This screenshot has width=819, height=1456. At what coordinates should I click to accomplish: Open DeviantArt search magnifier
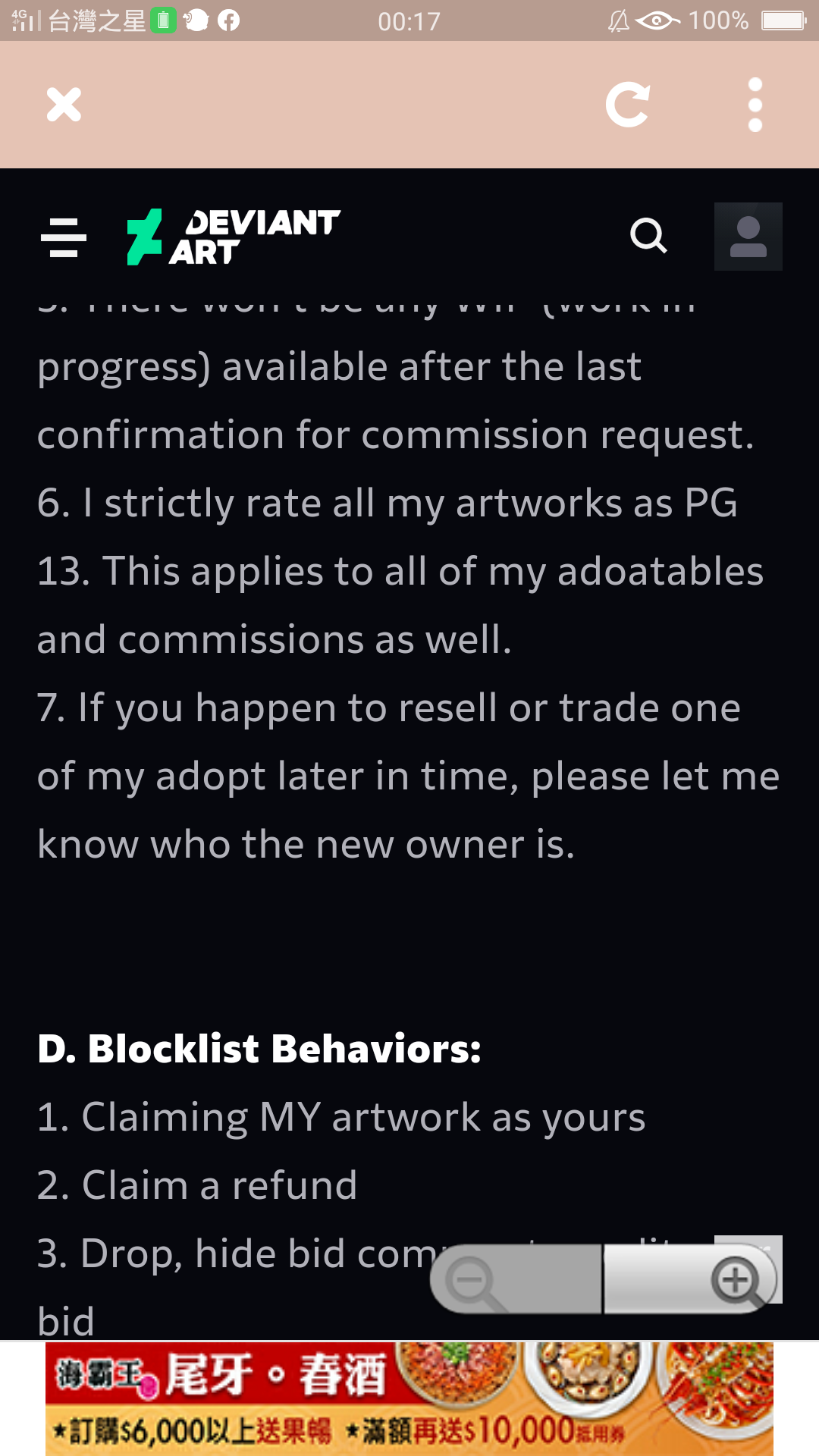point(648,236)
